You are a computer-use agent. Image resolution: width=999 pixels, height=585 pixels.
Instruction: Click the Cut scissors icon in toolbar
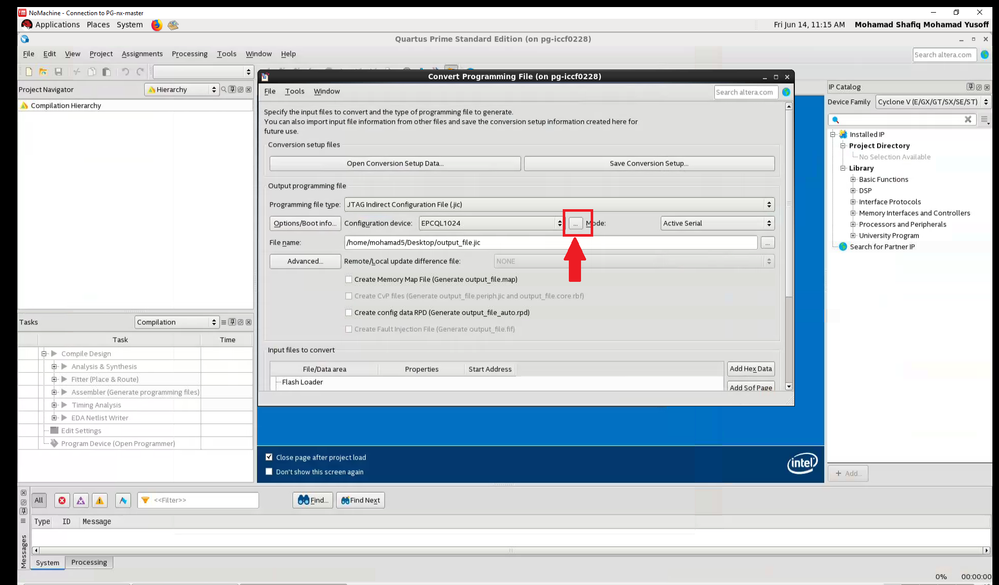point(76,72)
